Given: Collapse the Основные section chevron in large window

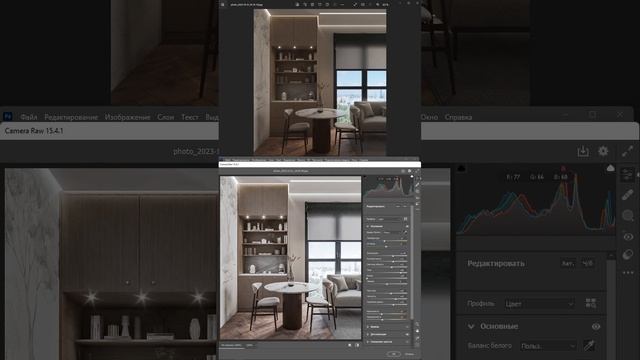Looking at the screenshot, I should pos(471,327).
